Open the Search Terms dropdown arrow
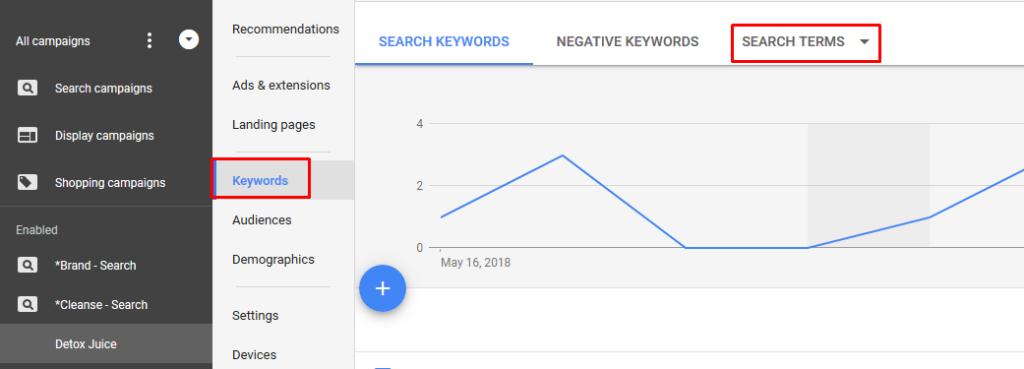This screenshot has height=369, width=1024. click(864, 42)
